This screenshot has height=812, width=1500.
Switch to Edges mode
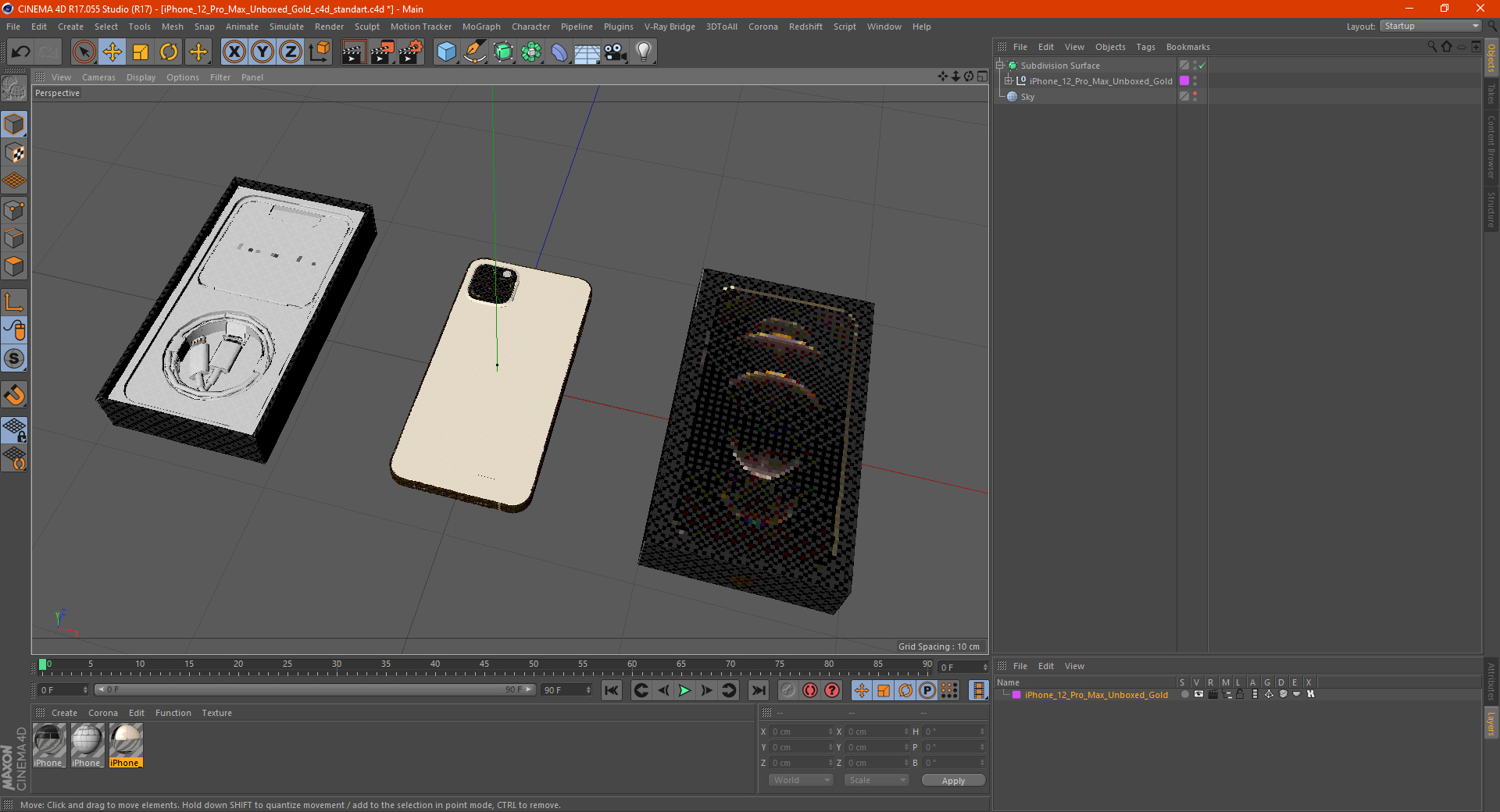(14, 237)
